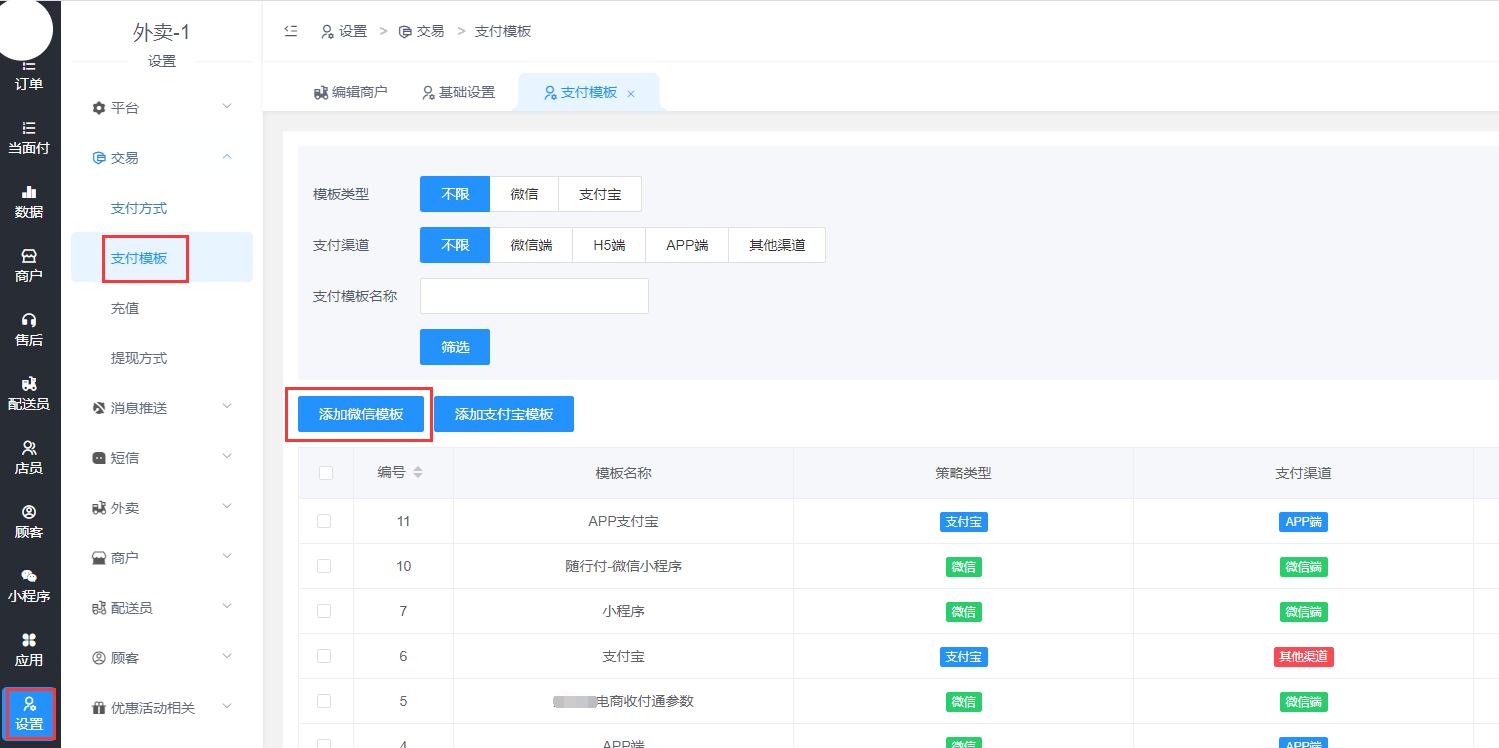Click 添加微信模板 button

[x=361, y=414]
